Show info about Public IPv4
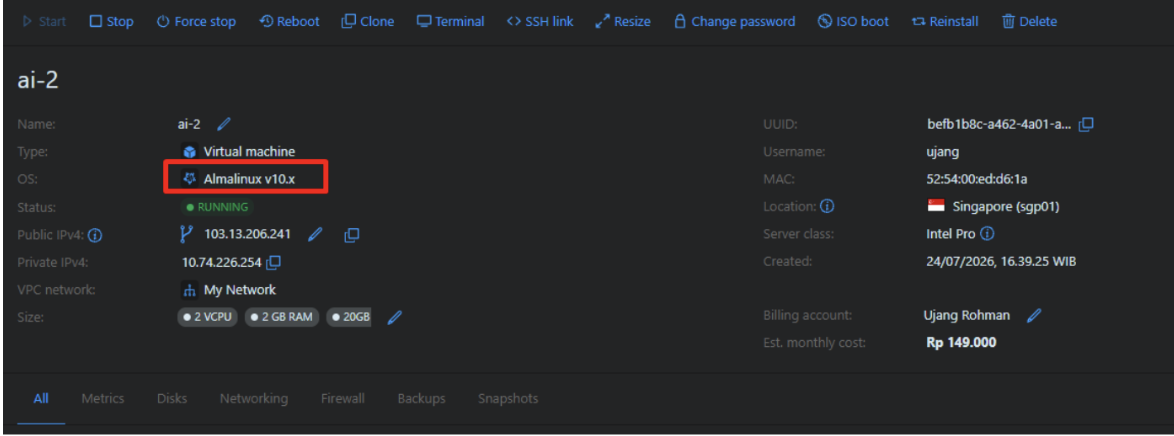The width and height of the screenshot is (1174, 436). (x=95, y=235)
